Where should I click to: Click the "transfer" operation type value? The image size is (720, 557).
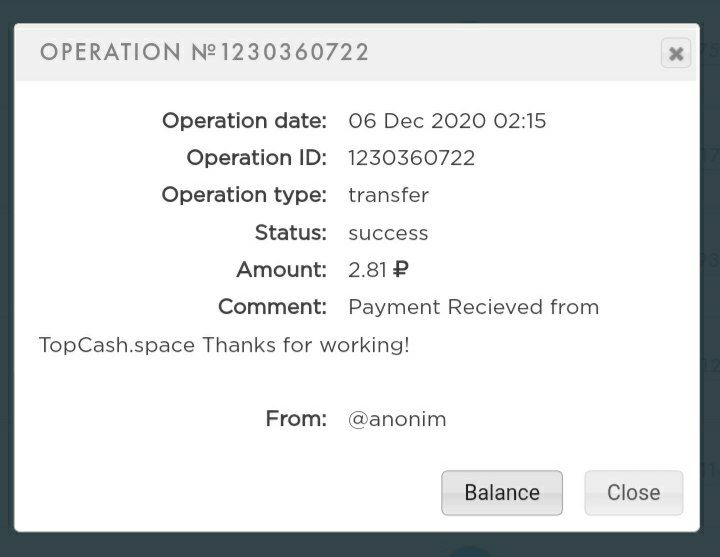point(388,195)
